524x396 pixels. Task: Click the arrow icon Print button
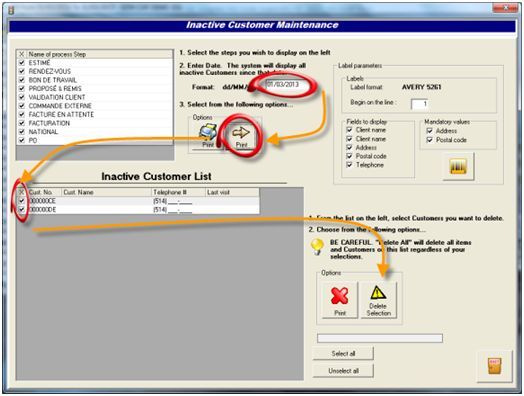(x=241, y=136)
